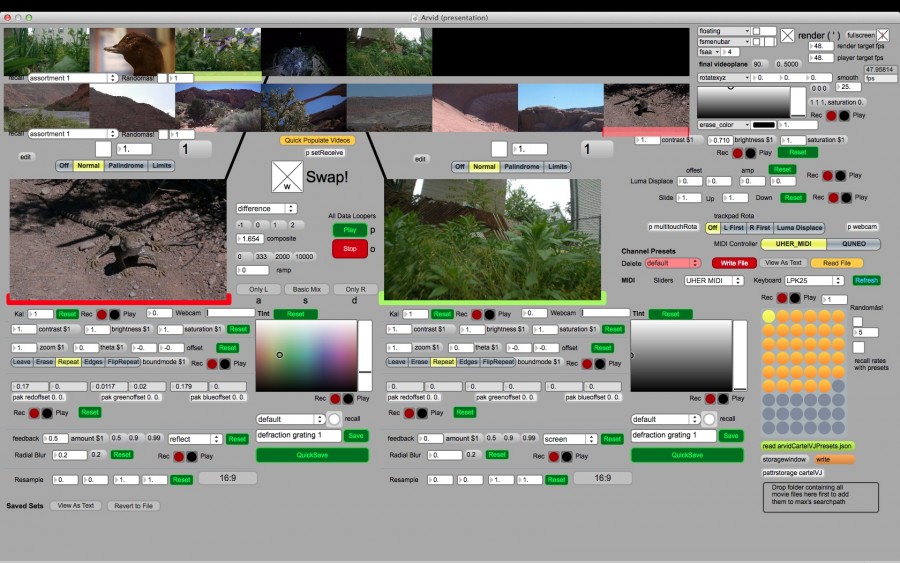This screenshot has height=563, width=900.
Task: Open Sliders UHER MIDI dropdown
Action: coord(713,281)
